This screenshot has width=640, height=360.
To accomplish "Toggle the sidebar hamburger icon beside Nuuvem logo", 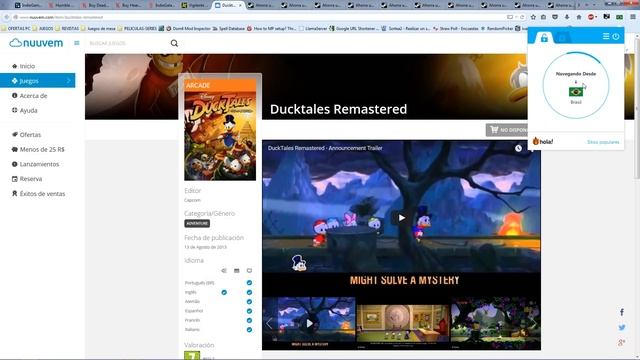I will (77, 43).
